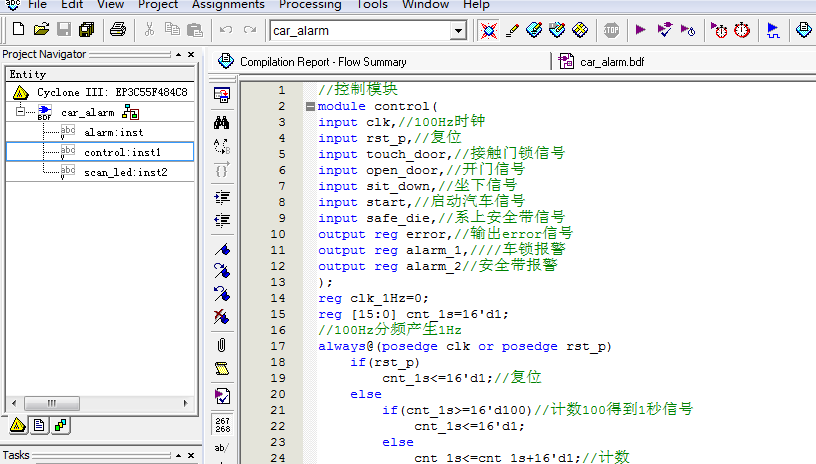Toggle line numbers display icon
816x464 pixels.
pyautogui.click(x=222, y=425)
